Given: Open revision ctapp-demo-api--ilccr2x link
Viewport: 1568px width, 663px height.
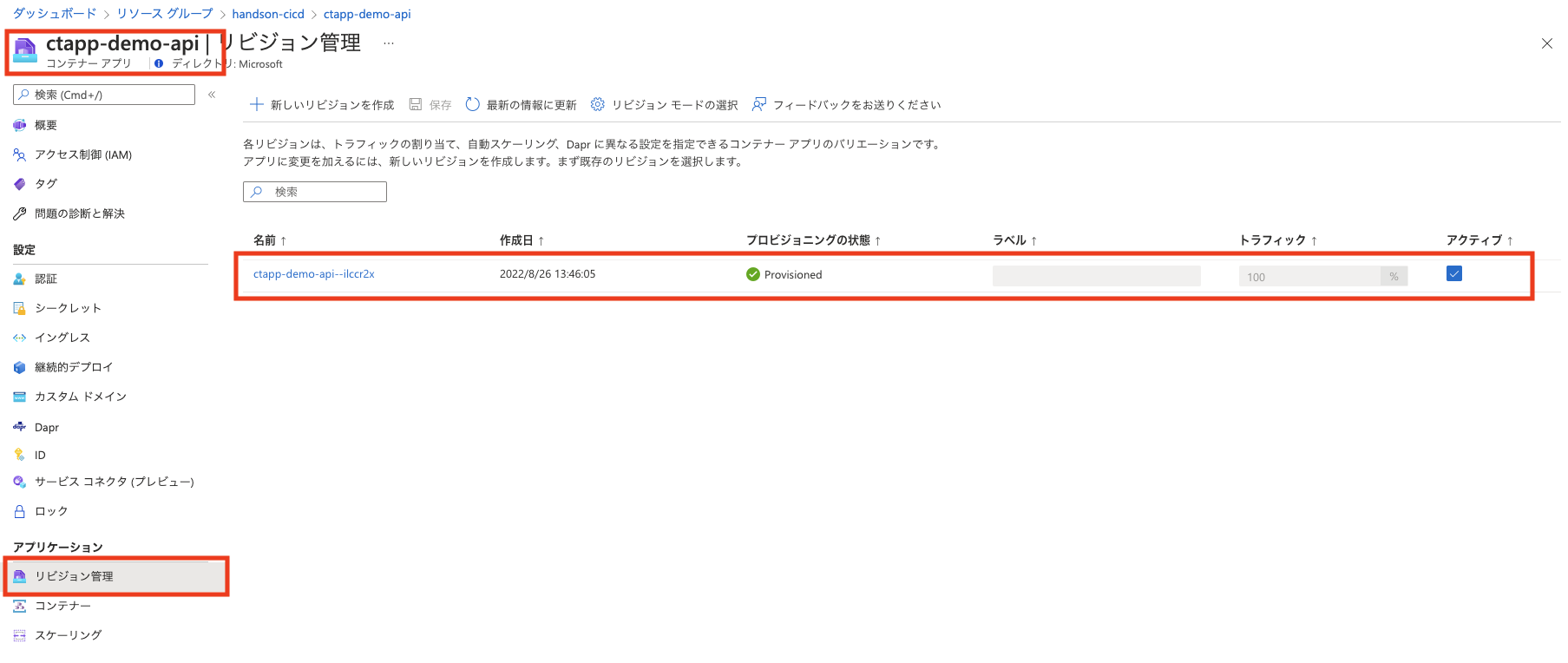Looking at the screenshot, I should tap(314, 274).
